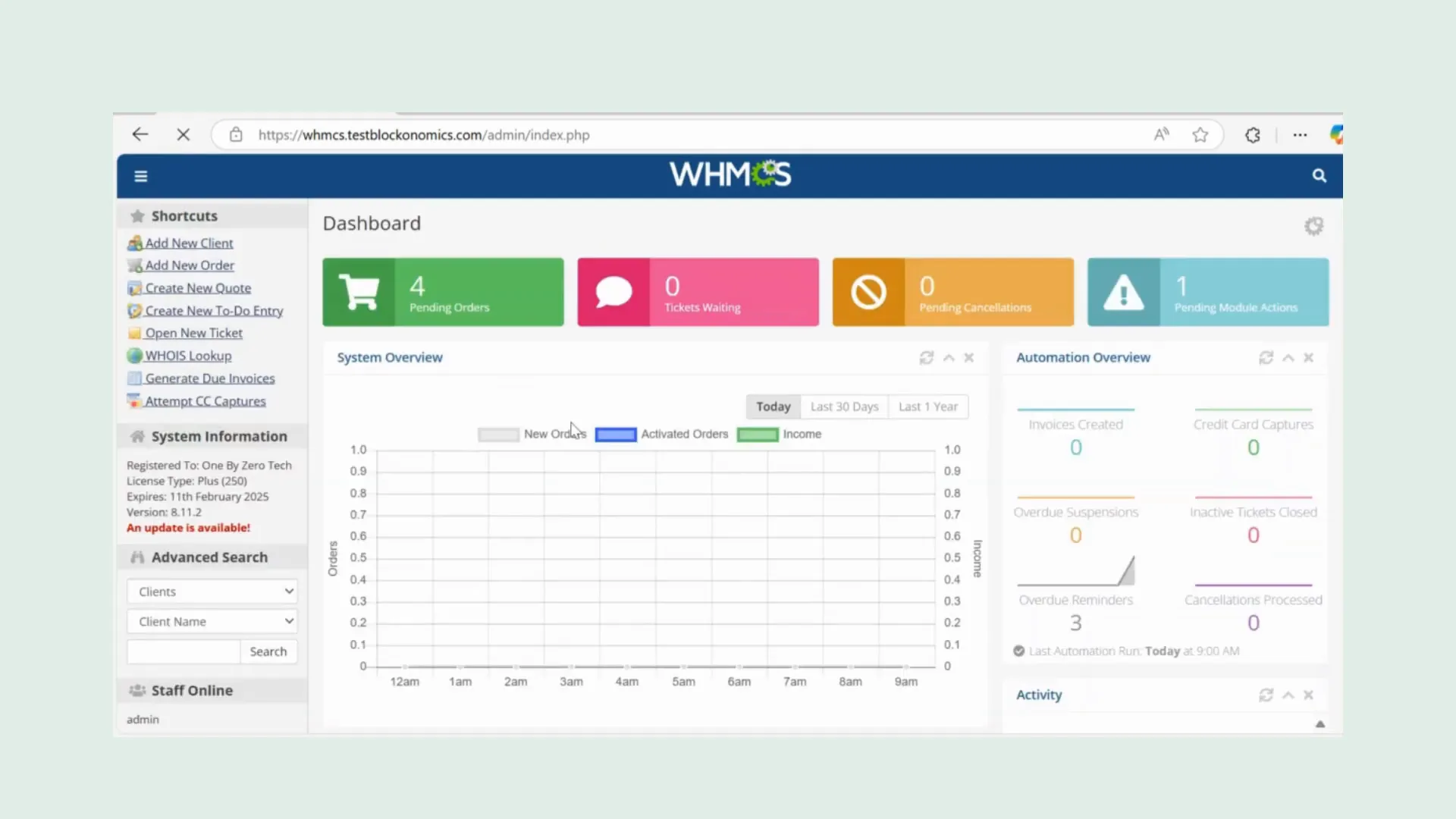
Task: Open the 4 Pending Orders tile
Action: [443, 292]
